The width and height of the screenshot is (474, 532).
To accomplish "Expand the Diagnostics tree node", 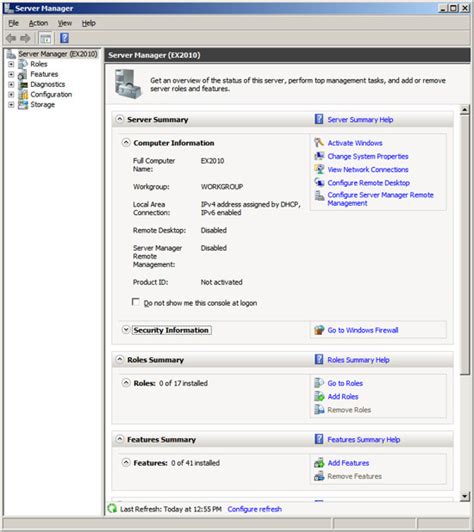I will (x=11, y=84).
